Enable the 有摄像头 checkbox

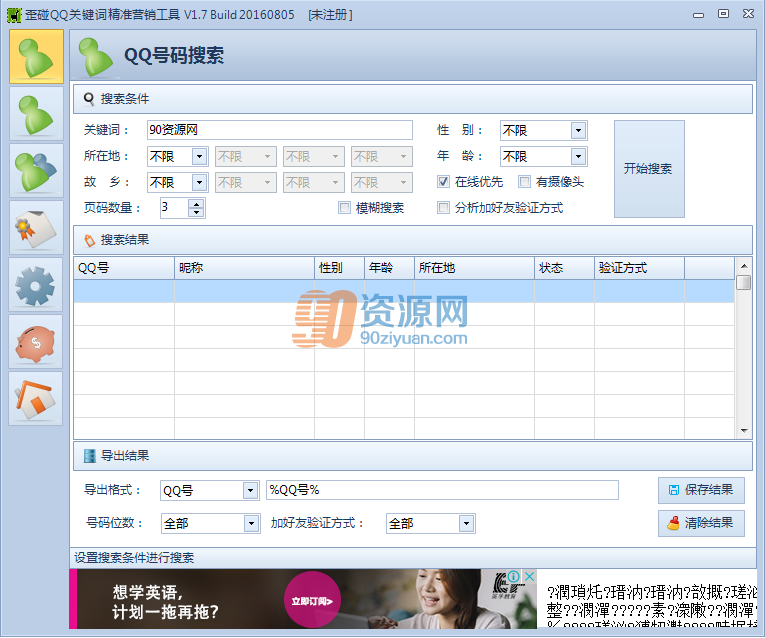click(x=524, y=182)
